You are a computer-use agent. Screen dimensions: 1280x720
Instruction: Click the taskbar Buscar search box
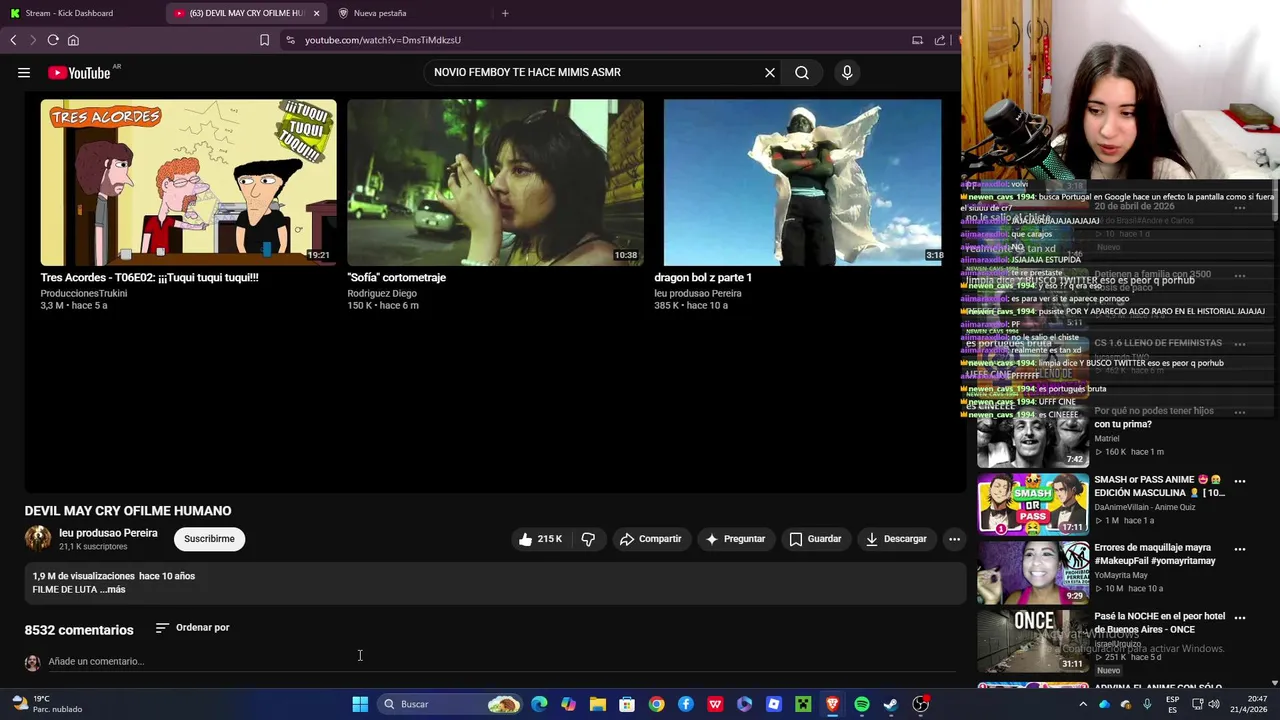tap(450, 704)
